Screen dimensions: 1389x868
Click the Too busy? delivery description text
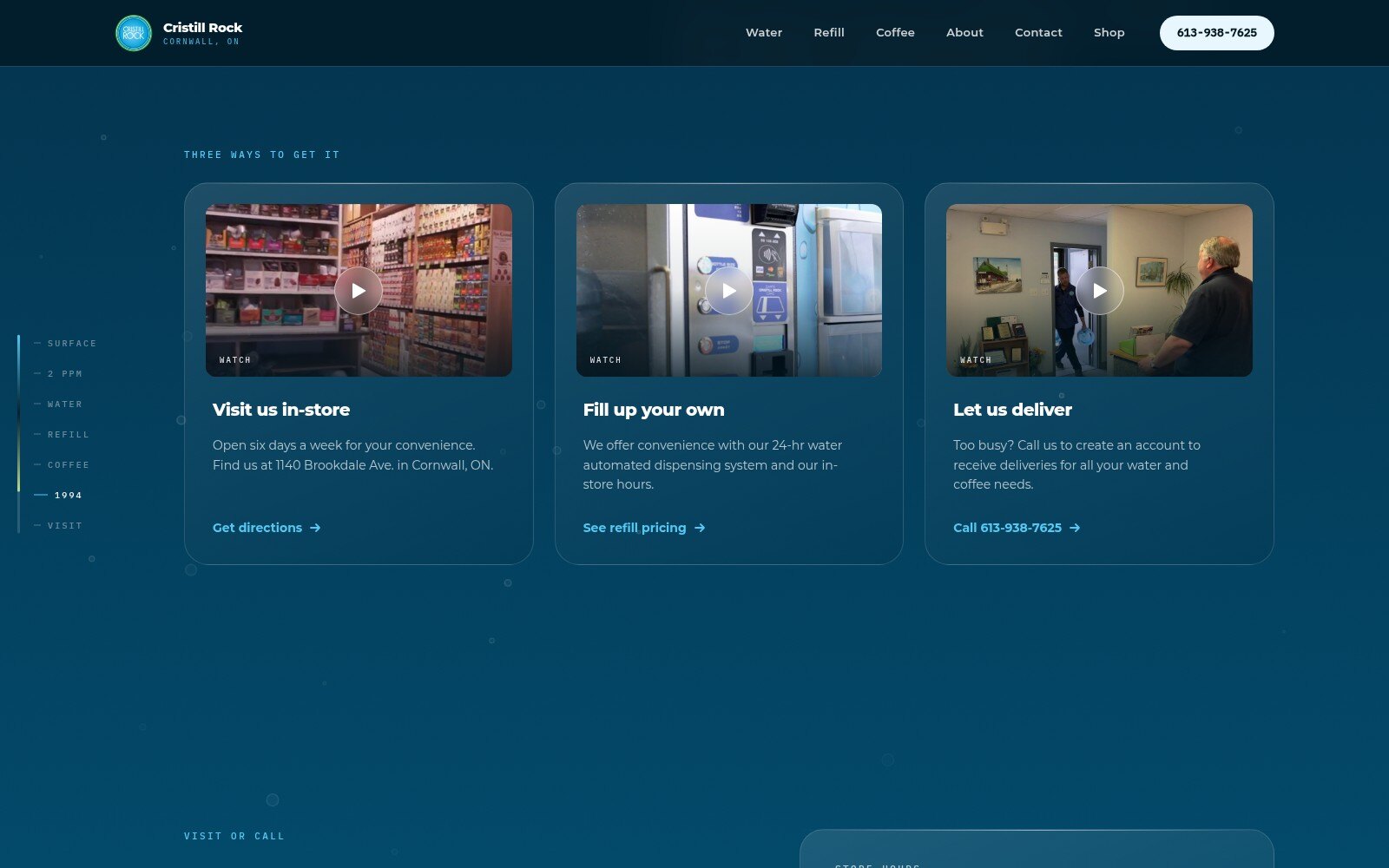1076,464
